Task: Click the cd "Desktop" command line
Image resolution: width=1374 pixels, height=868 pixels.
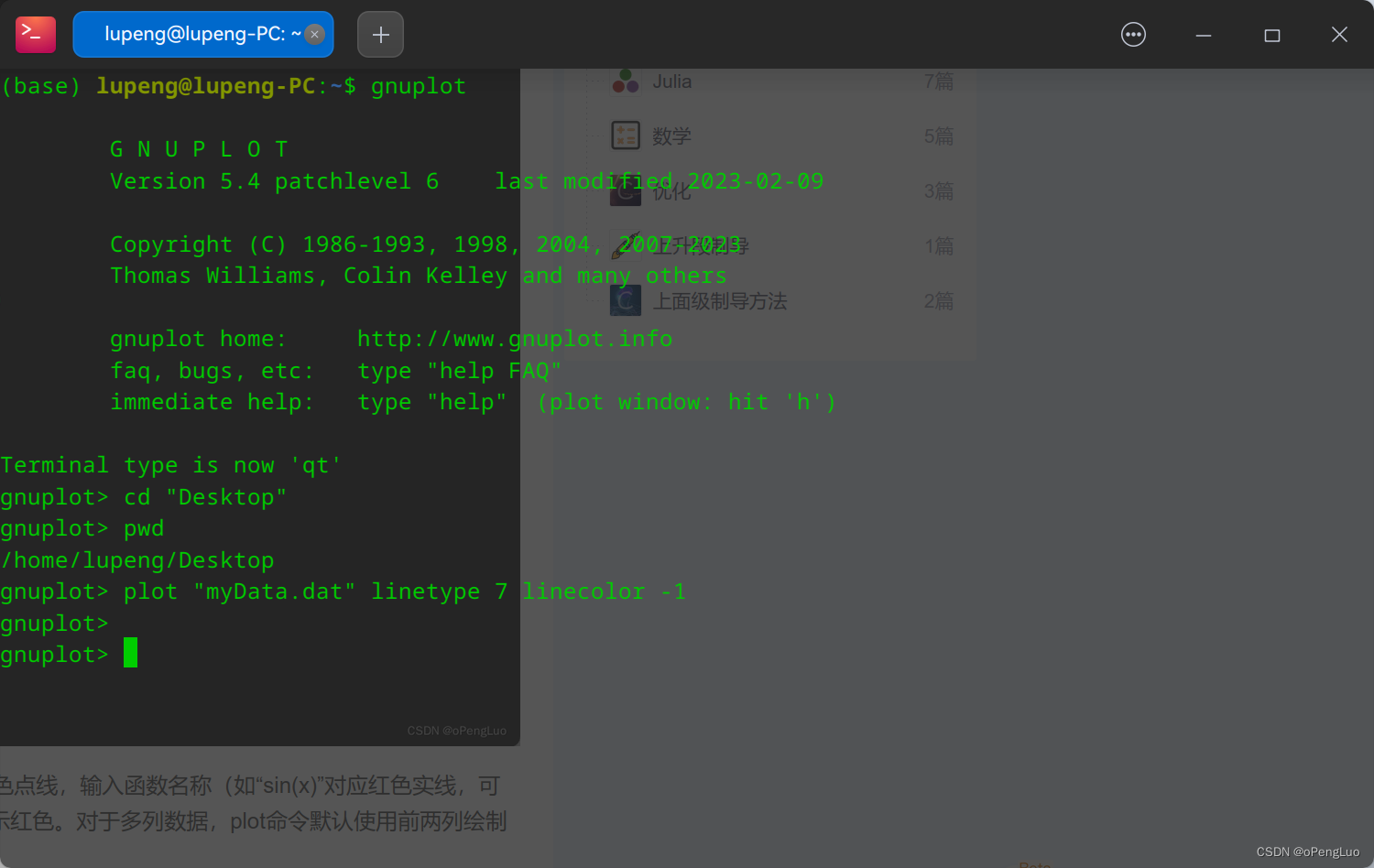Action: point(144,497)
